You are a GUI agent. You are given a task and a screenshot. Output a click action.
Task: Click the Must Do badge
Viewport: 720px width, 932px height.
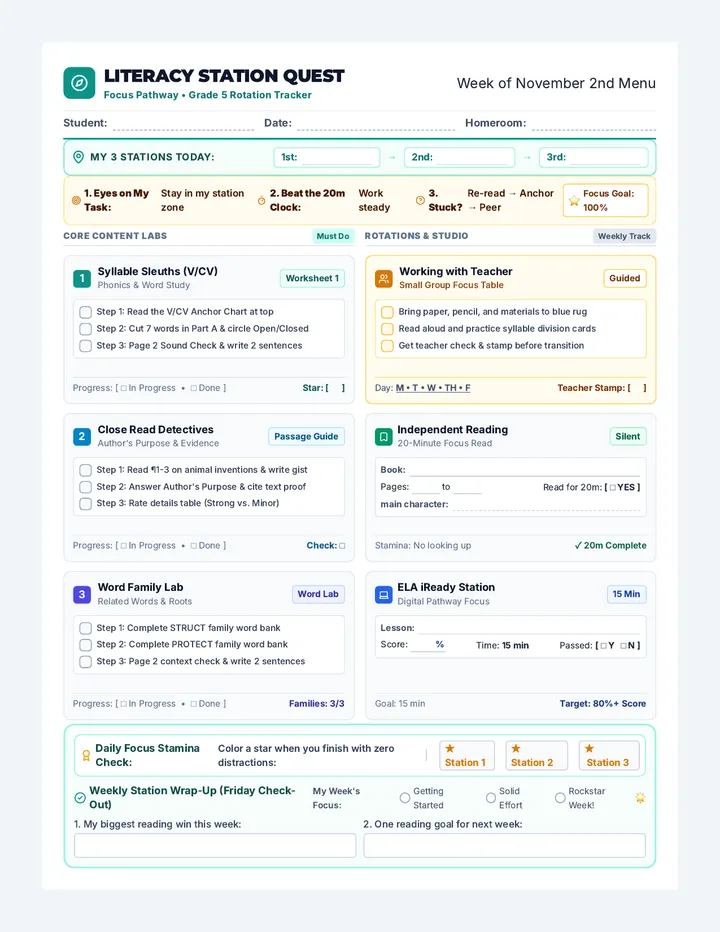click(x=333, y=236)
